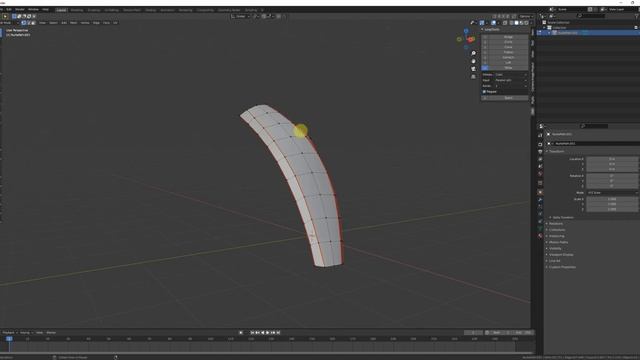Expand the Delta Transform panel
The image size is (640, 360).
[562, 218]
